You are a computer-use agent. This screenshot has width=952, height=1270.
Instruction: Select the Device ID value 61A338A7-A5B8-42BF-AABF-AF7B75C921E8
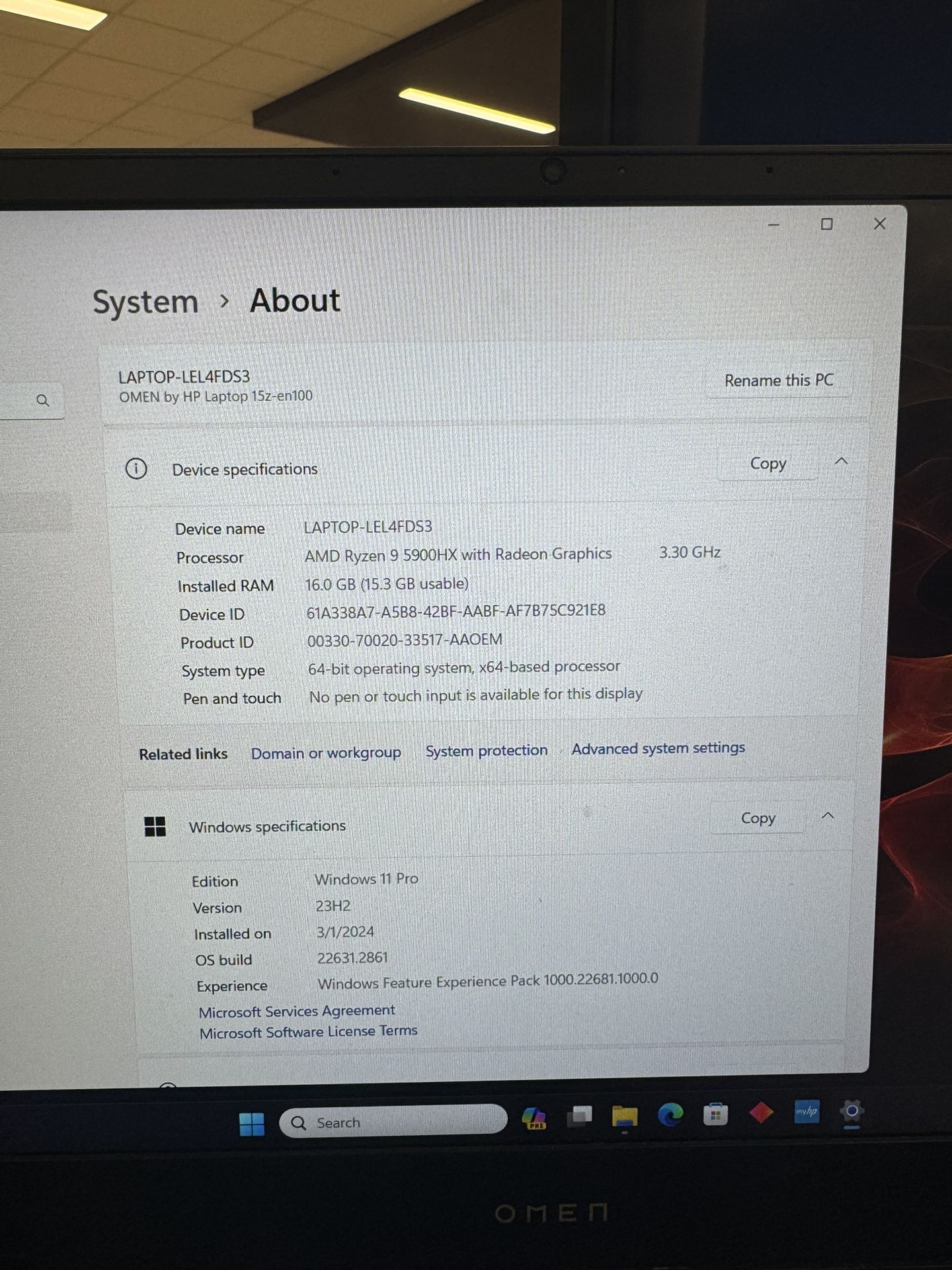coord(456,611)
